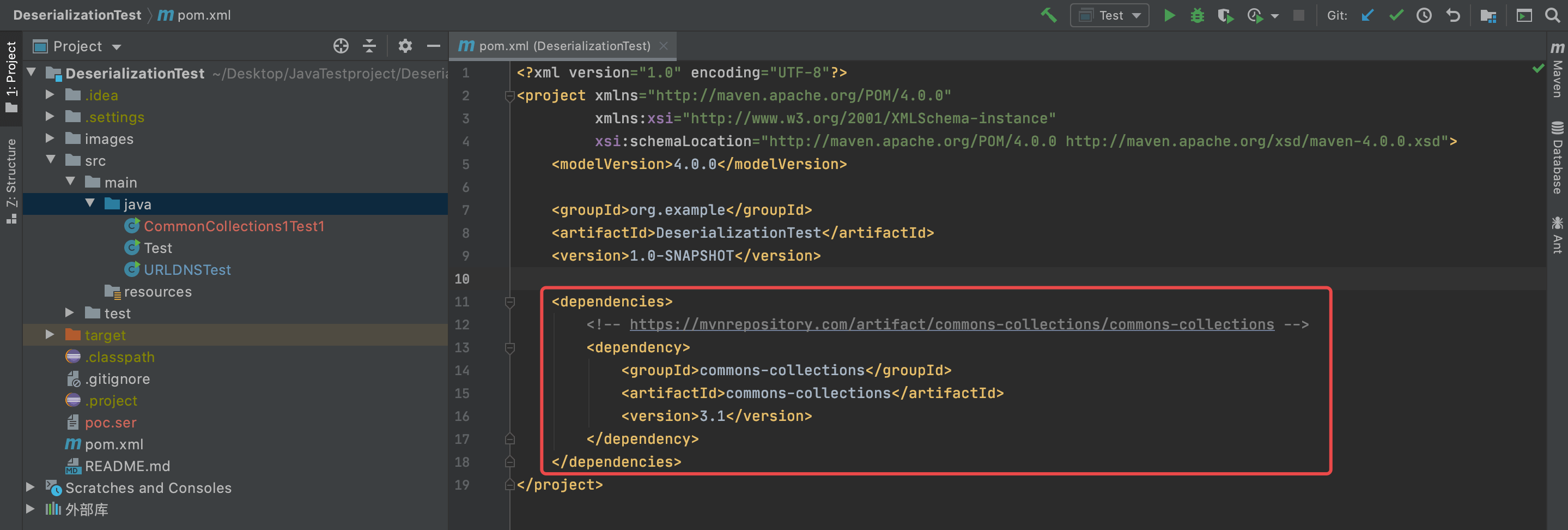Click pom.xml breadcrumb in navigation bar

(195, 15)
